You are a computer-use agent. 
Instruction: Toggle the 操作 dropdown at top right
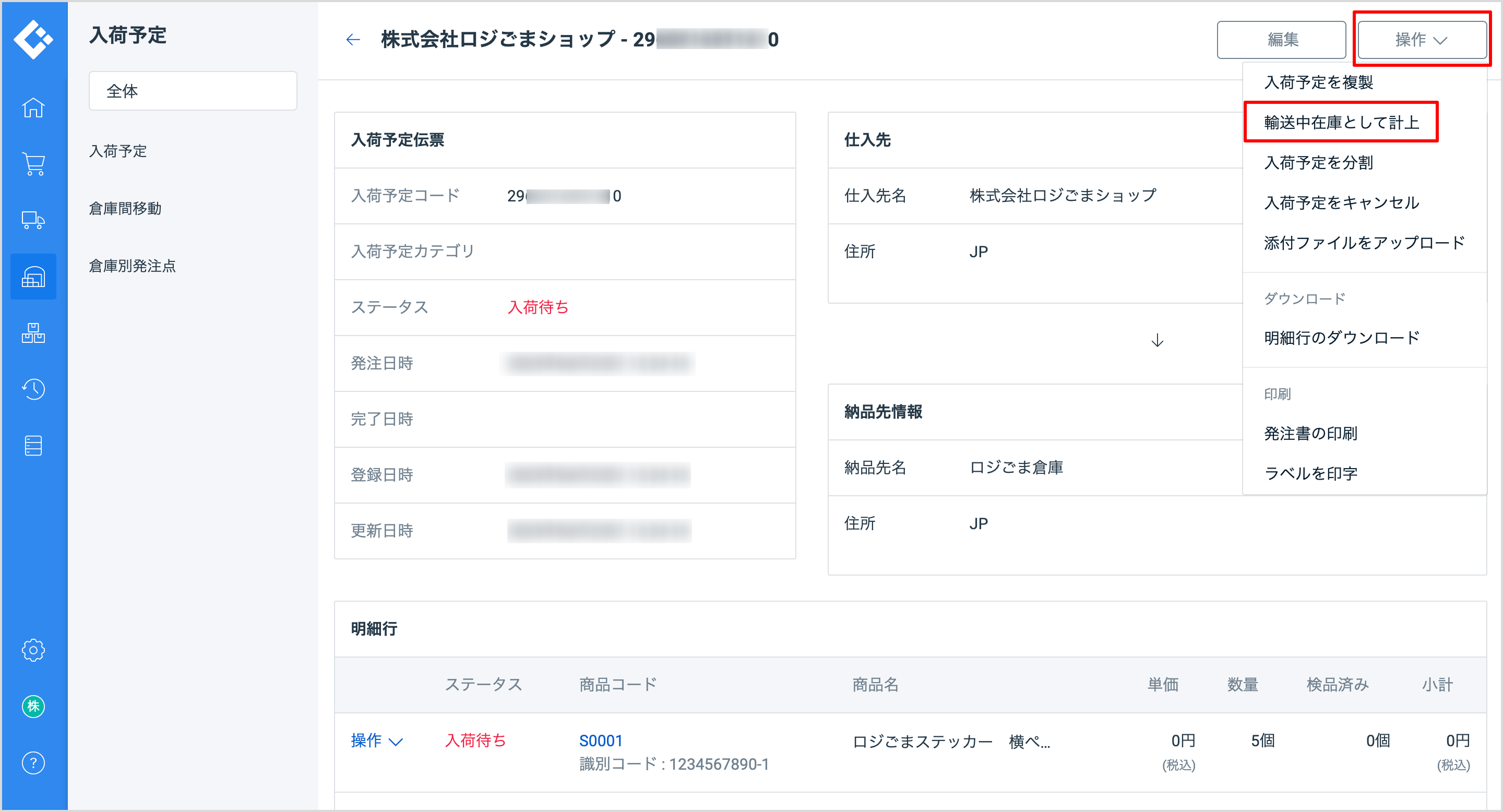click(1422, 40)
